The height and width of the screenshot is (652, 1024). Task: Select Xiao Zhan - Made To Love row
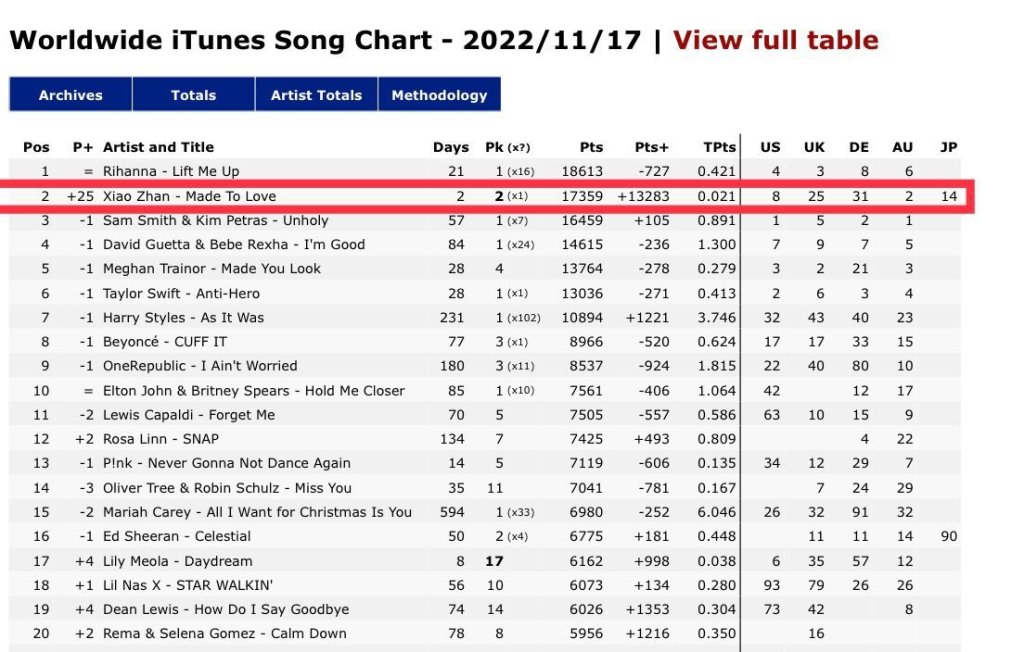point(485,196)
